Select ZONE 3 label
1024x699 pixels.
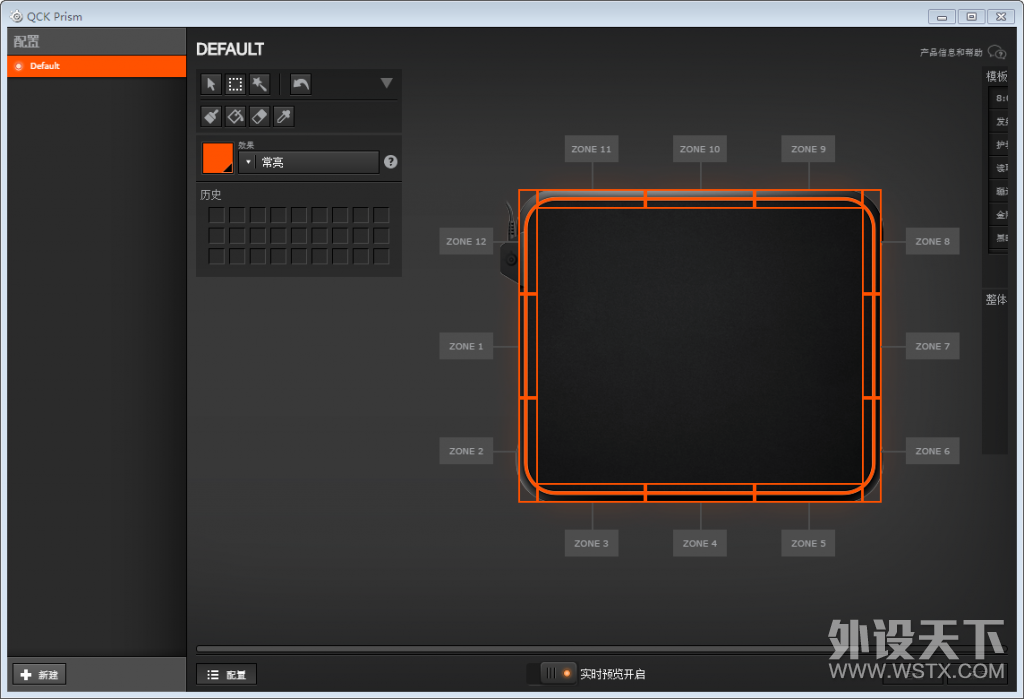point(592,543)
